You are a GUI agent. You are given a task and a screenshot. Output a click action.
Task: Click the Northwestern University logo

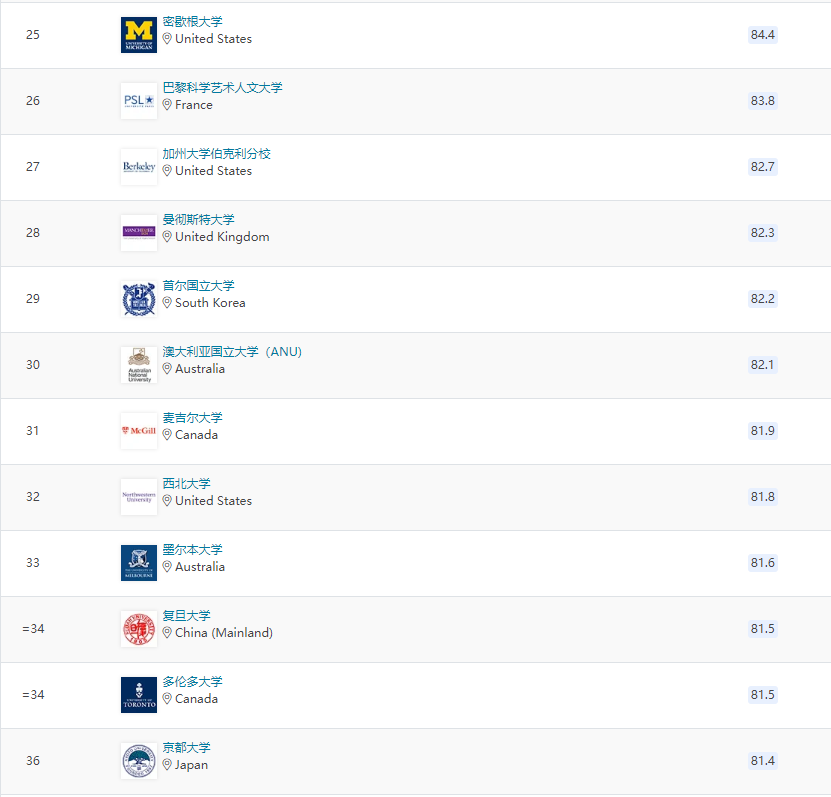139,497
